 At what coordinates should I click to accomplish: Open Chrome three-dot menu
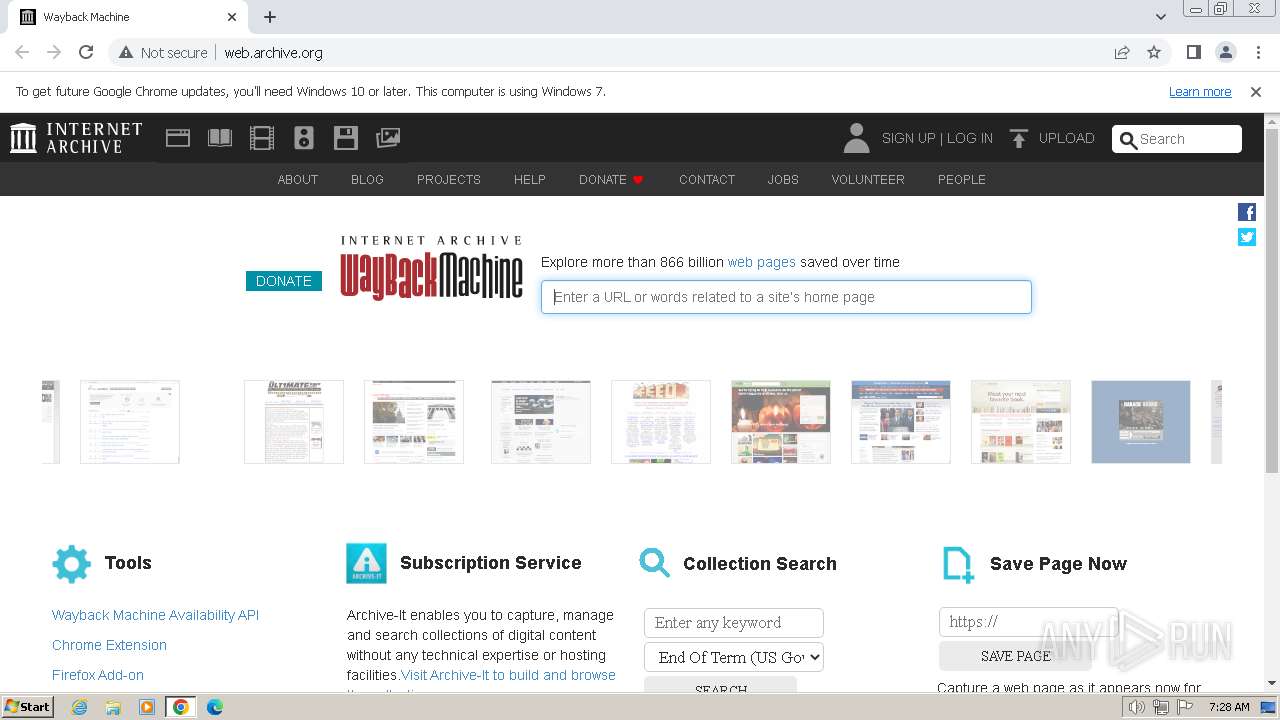coord(1258,52)
